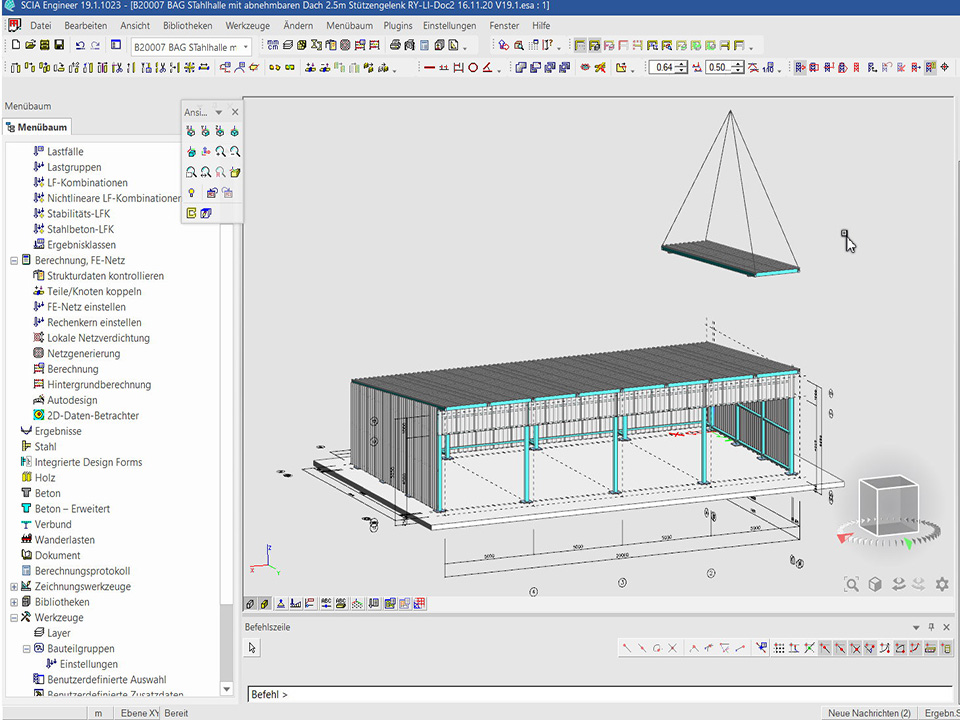Click the New project icon
960x720 pixels.
[15, 46]
